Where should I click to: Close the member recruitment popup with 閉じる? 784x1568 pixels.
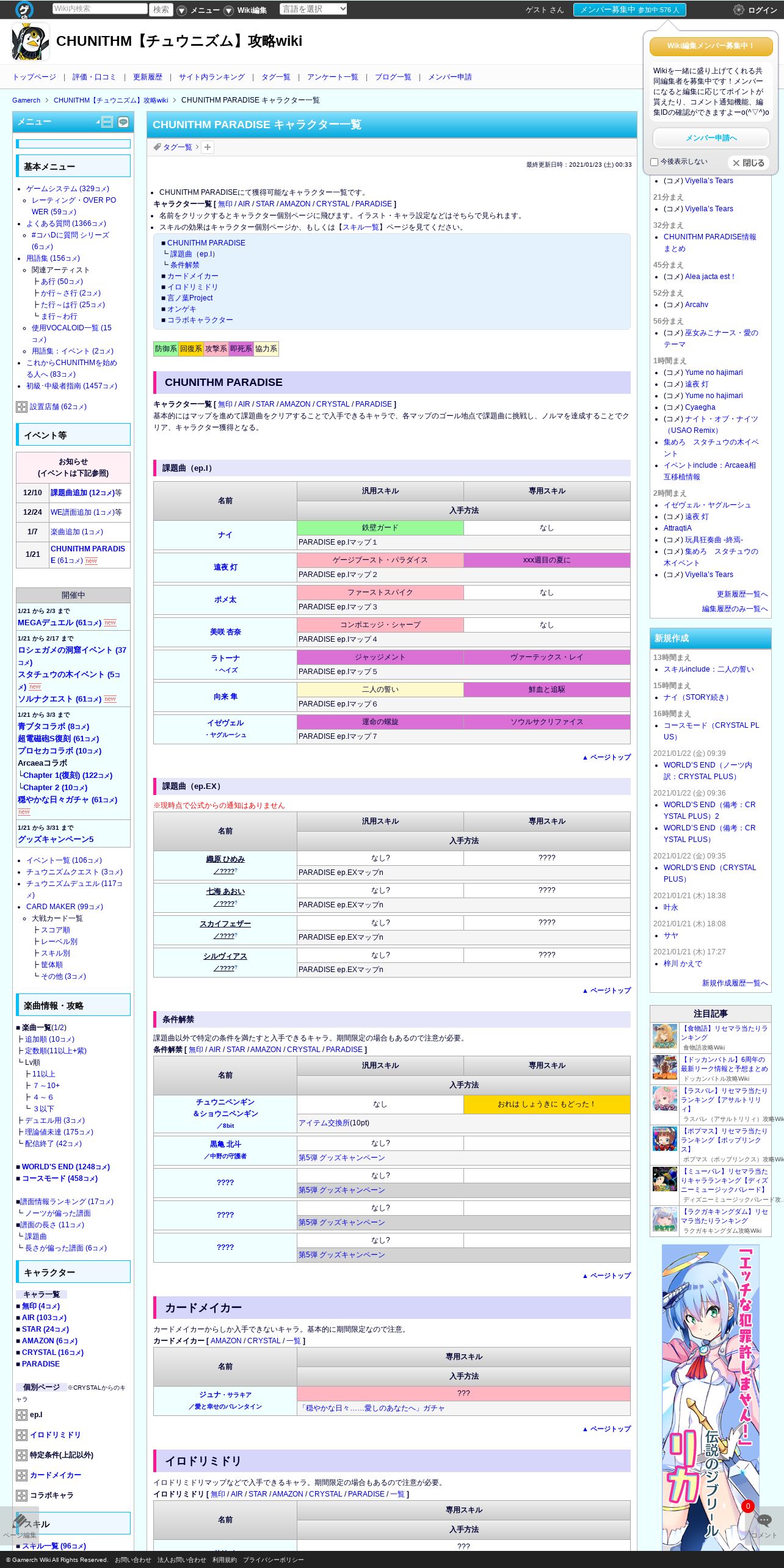tap(748, 163)
